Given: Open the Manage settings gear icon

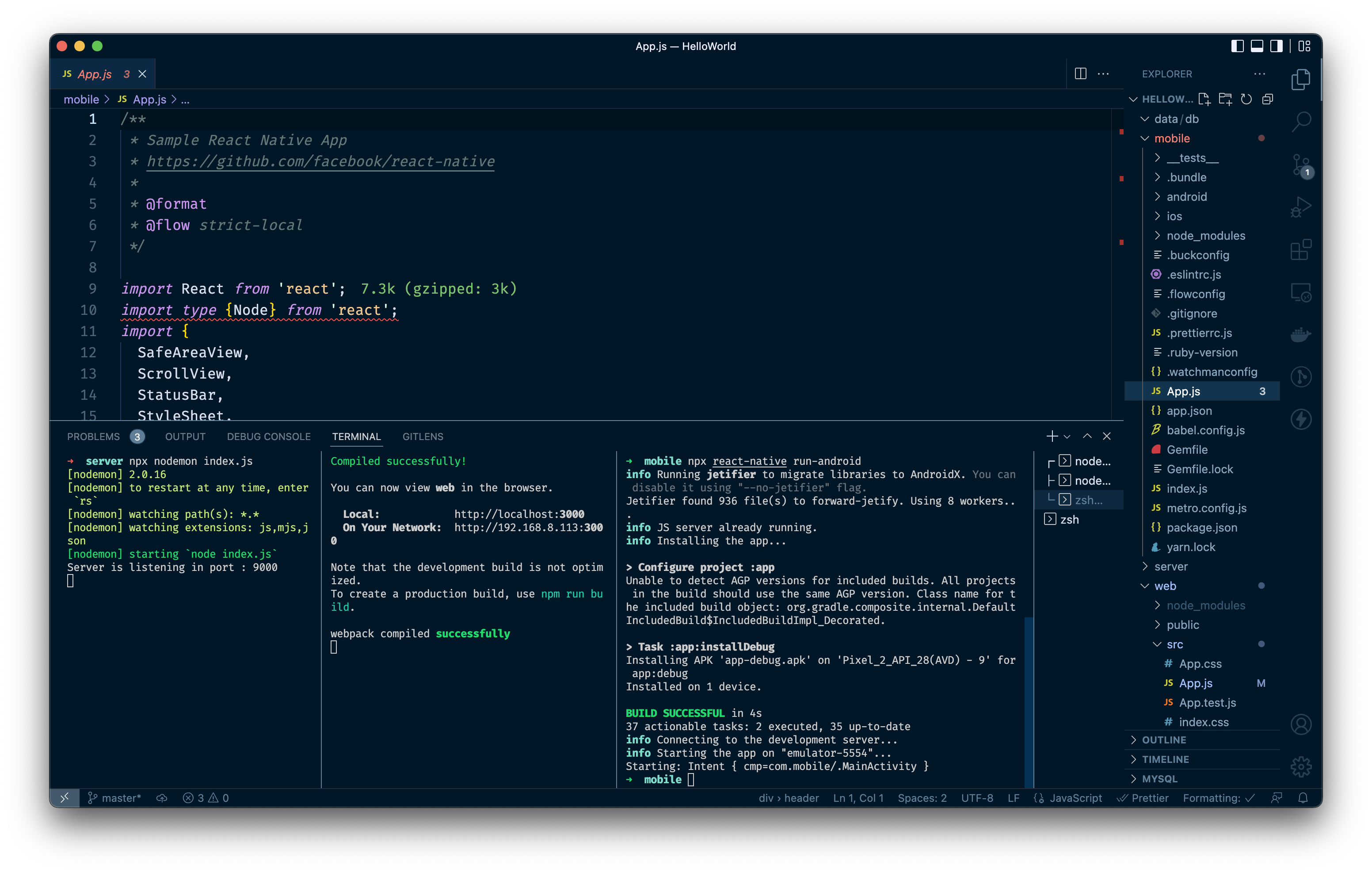Looking at the screenshot, I should (x=1301, y=766).
